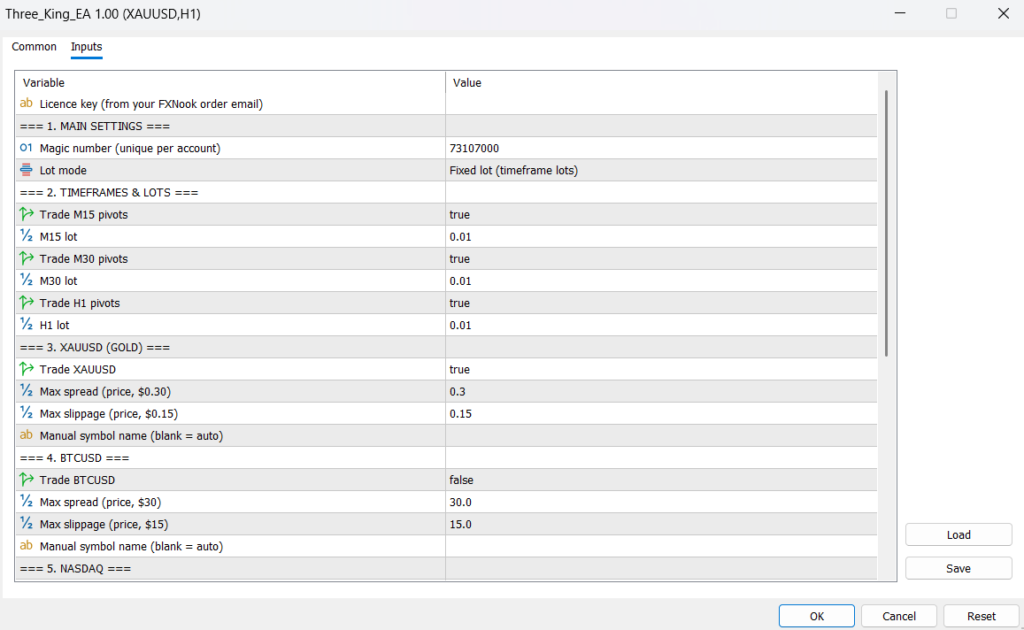The image size is (1024, 630).
Task: Click 'Licence key (from your FXNook order email)' label
Action: [151, 104]
